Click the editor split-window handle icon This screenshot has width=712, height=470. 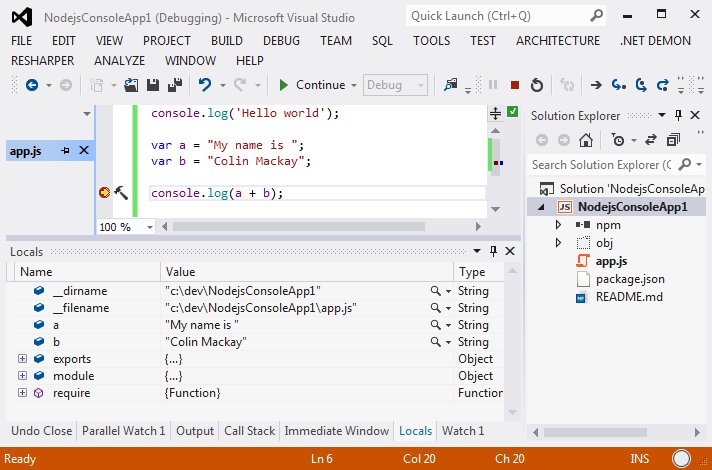495,113
